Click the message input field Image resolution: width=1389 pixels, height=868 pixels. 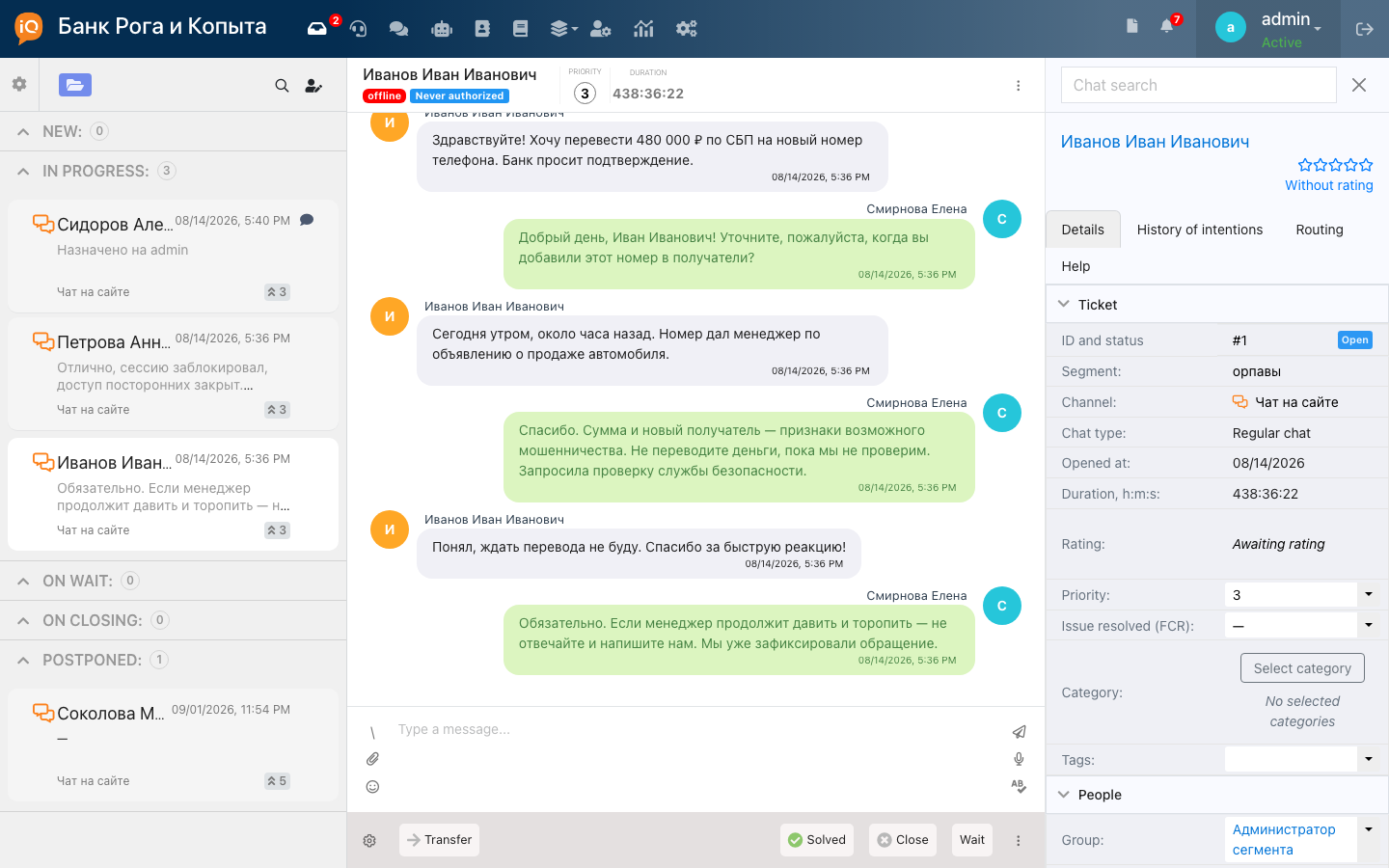(x=694, y=730)
